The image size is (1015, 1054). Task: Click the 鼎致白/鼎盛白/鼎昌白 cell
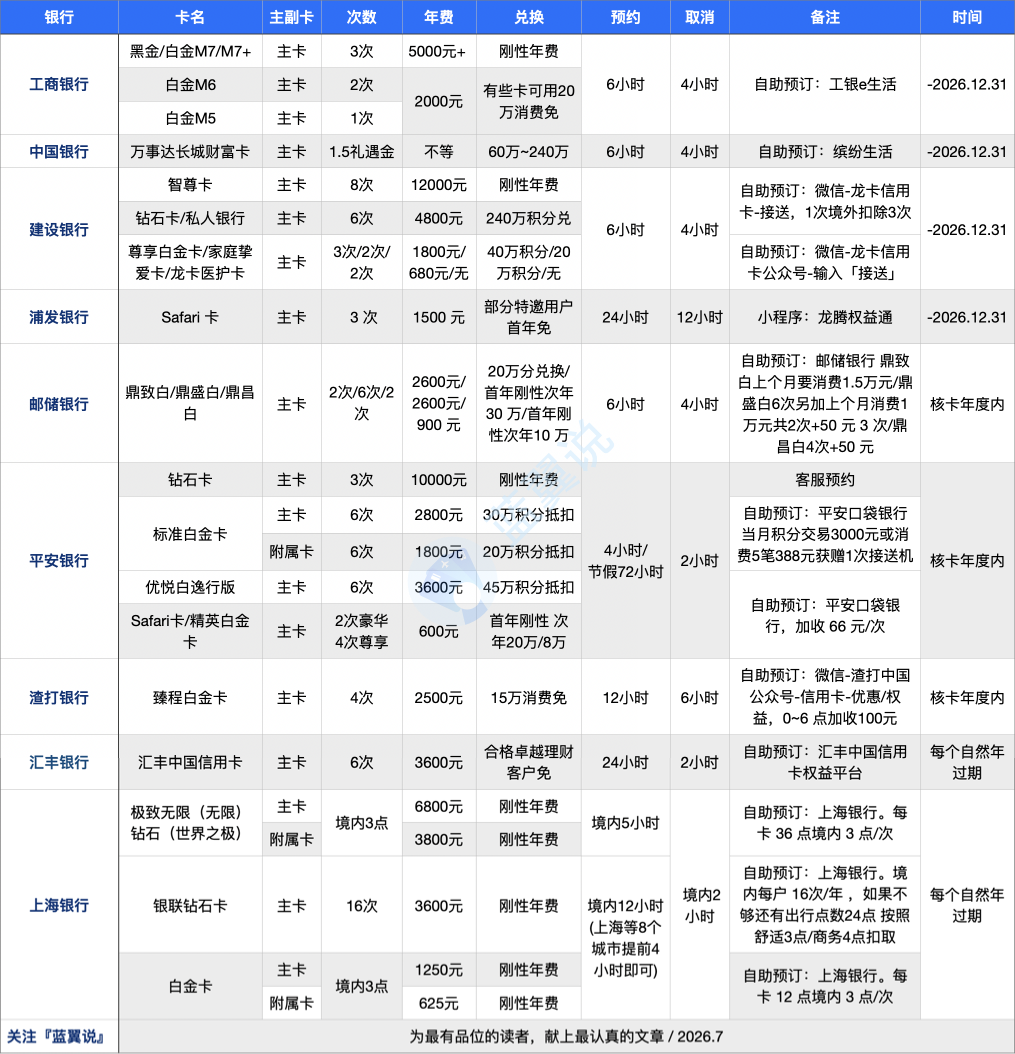[190, 404]
